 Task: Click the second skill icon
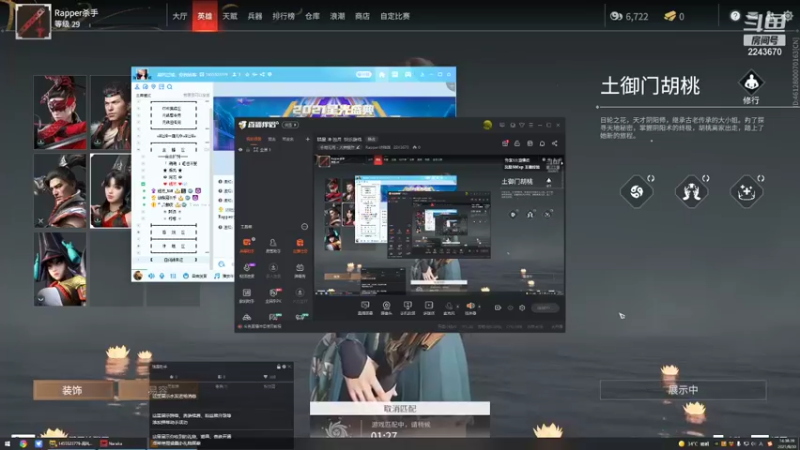691,191
